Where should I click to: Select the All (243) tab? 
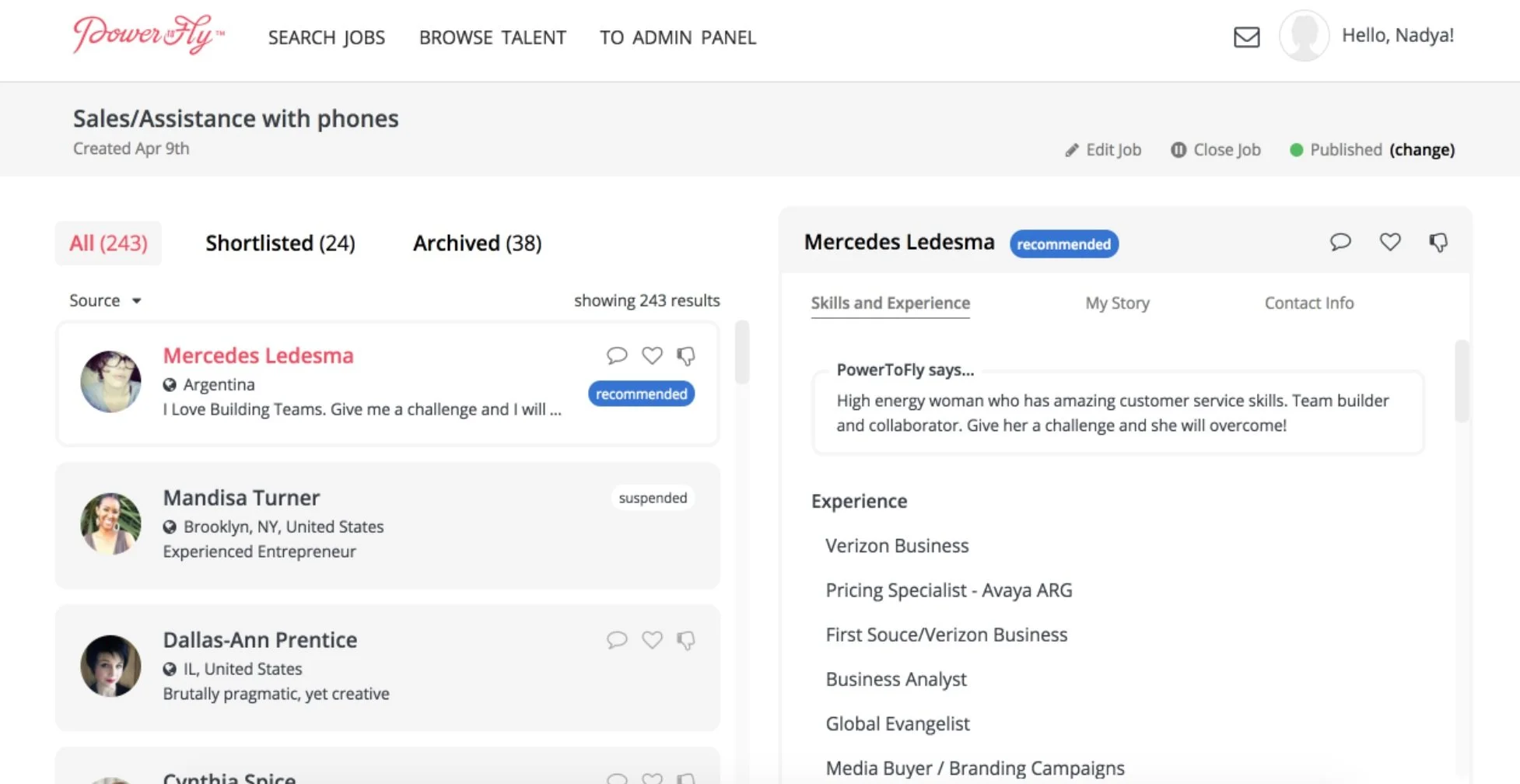pos(108,243)
